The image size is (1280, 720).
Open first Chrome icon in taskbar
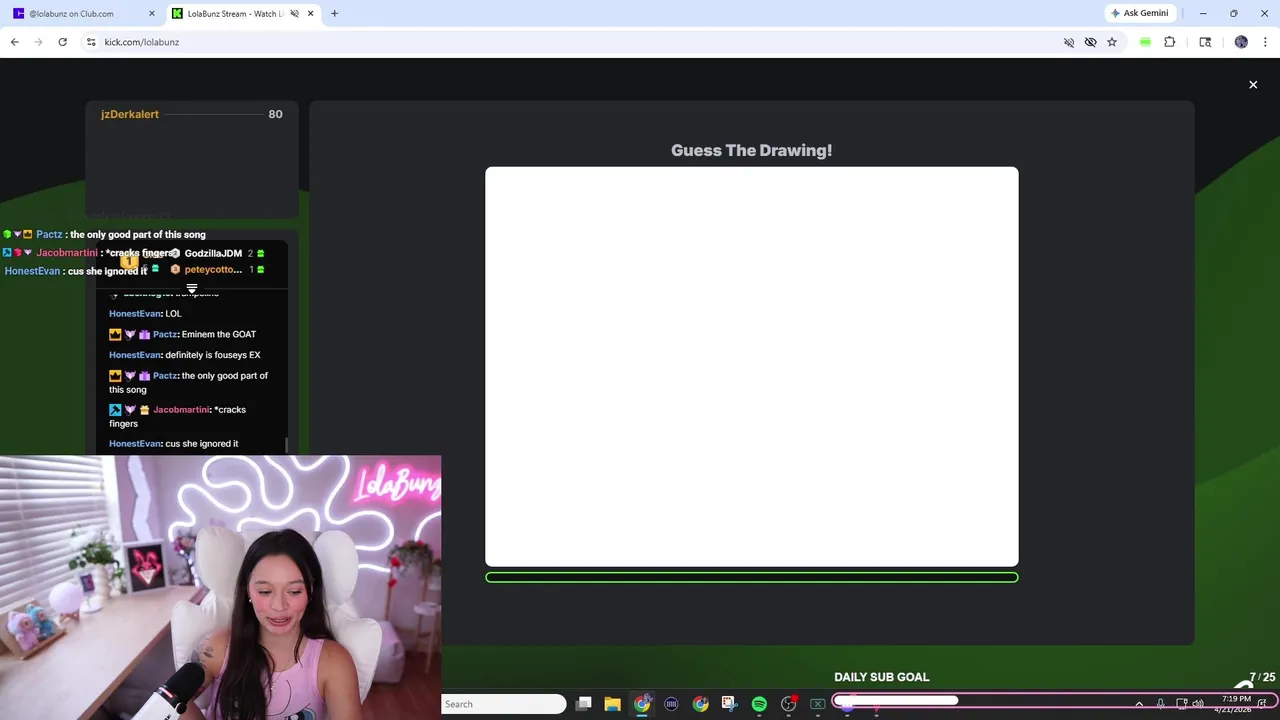click(642, 704)
